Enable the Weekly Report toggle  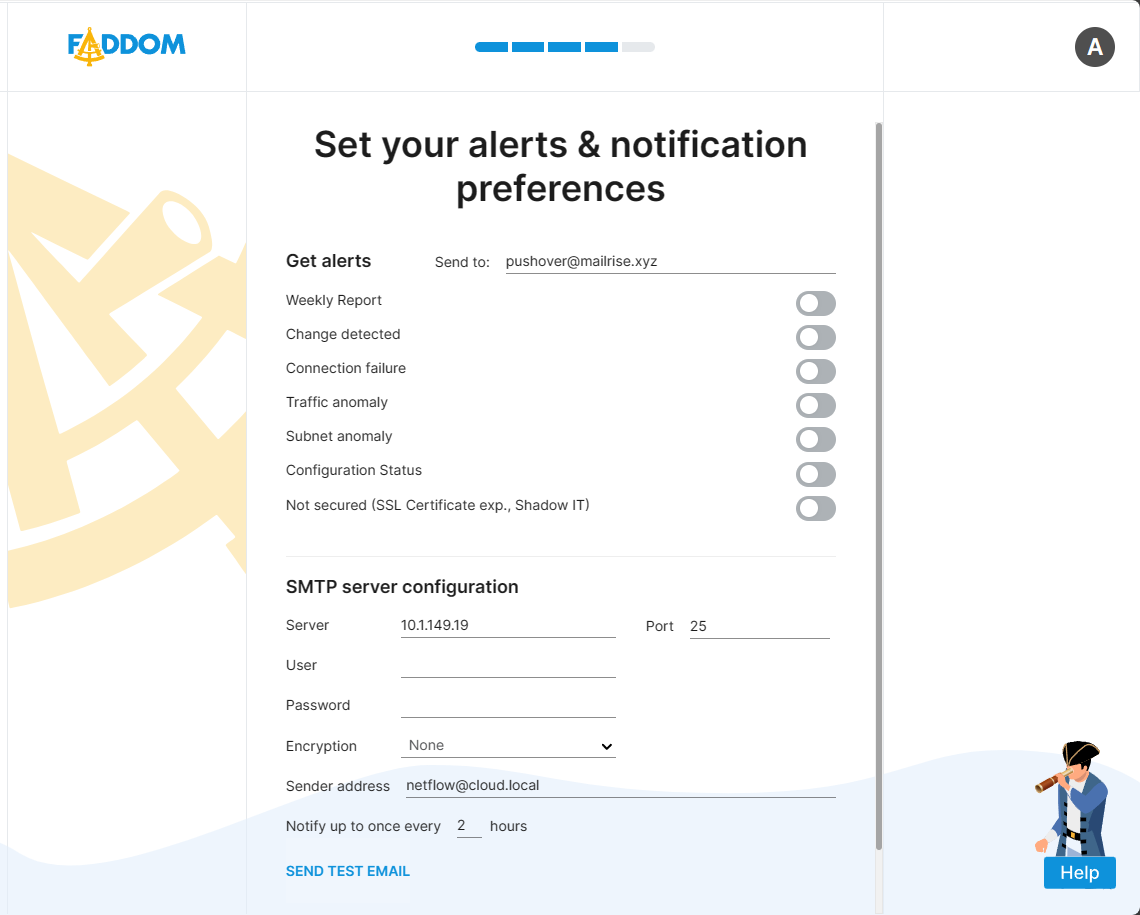click(815, 304)
